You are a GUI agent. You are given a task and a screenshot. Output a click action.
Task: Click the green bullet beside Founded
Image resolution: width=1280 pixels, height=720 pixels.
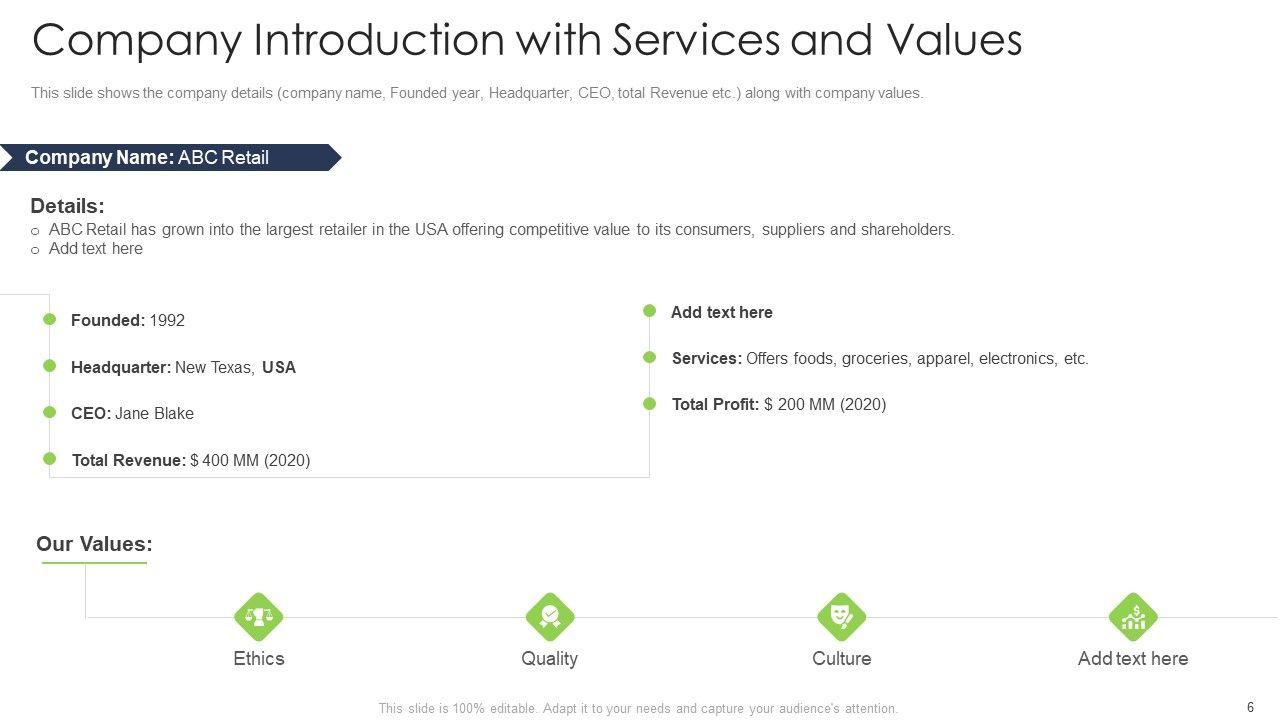[49, 319]
